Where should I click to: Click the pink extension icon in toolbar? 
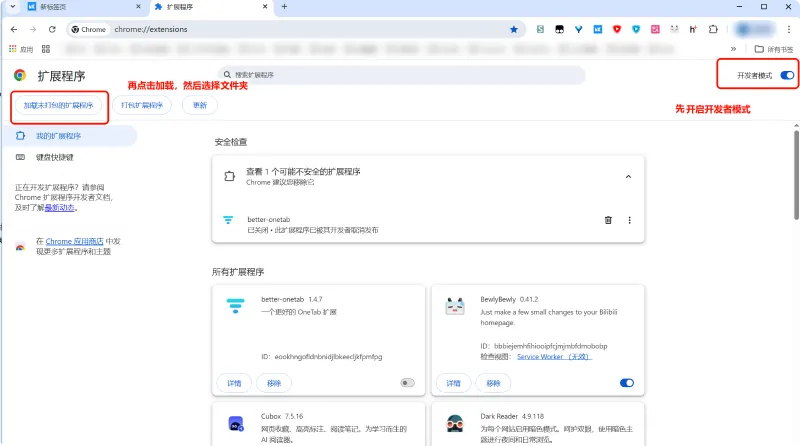[x=655, y=30]
